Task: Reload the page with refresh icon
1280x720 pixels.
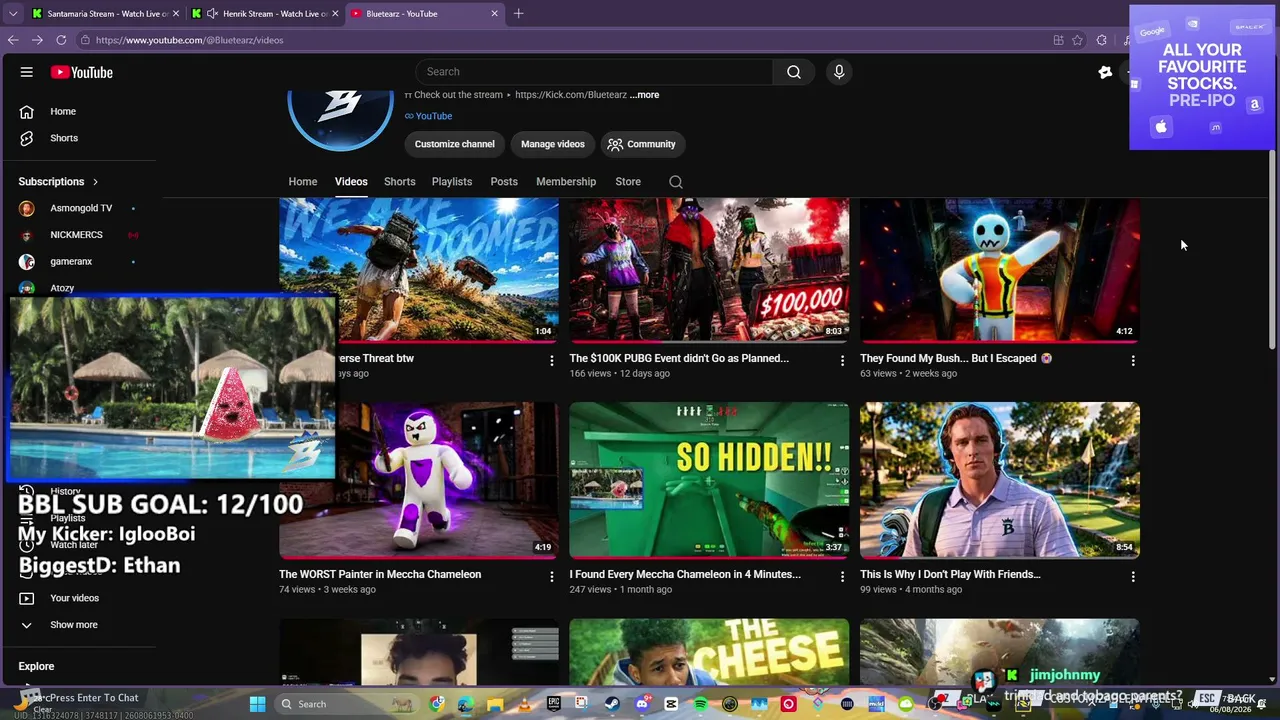Action: [61, 40]
